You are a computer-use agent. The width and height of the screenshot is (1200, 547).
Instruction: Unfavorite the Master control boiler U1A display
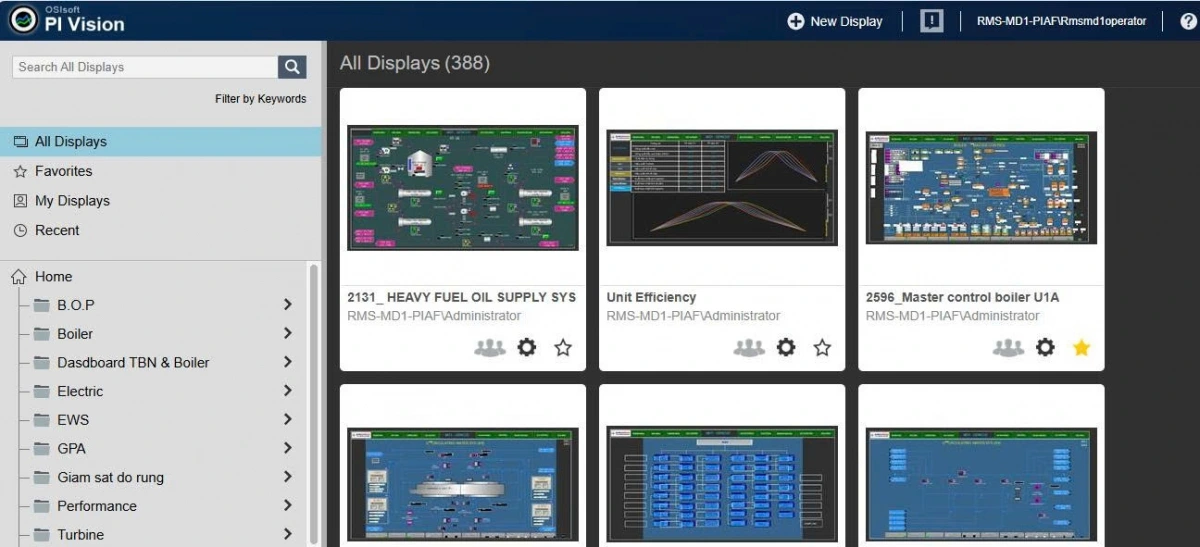[x=1081, y=347]
